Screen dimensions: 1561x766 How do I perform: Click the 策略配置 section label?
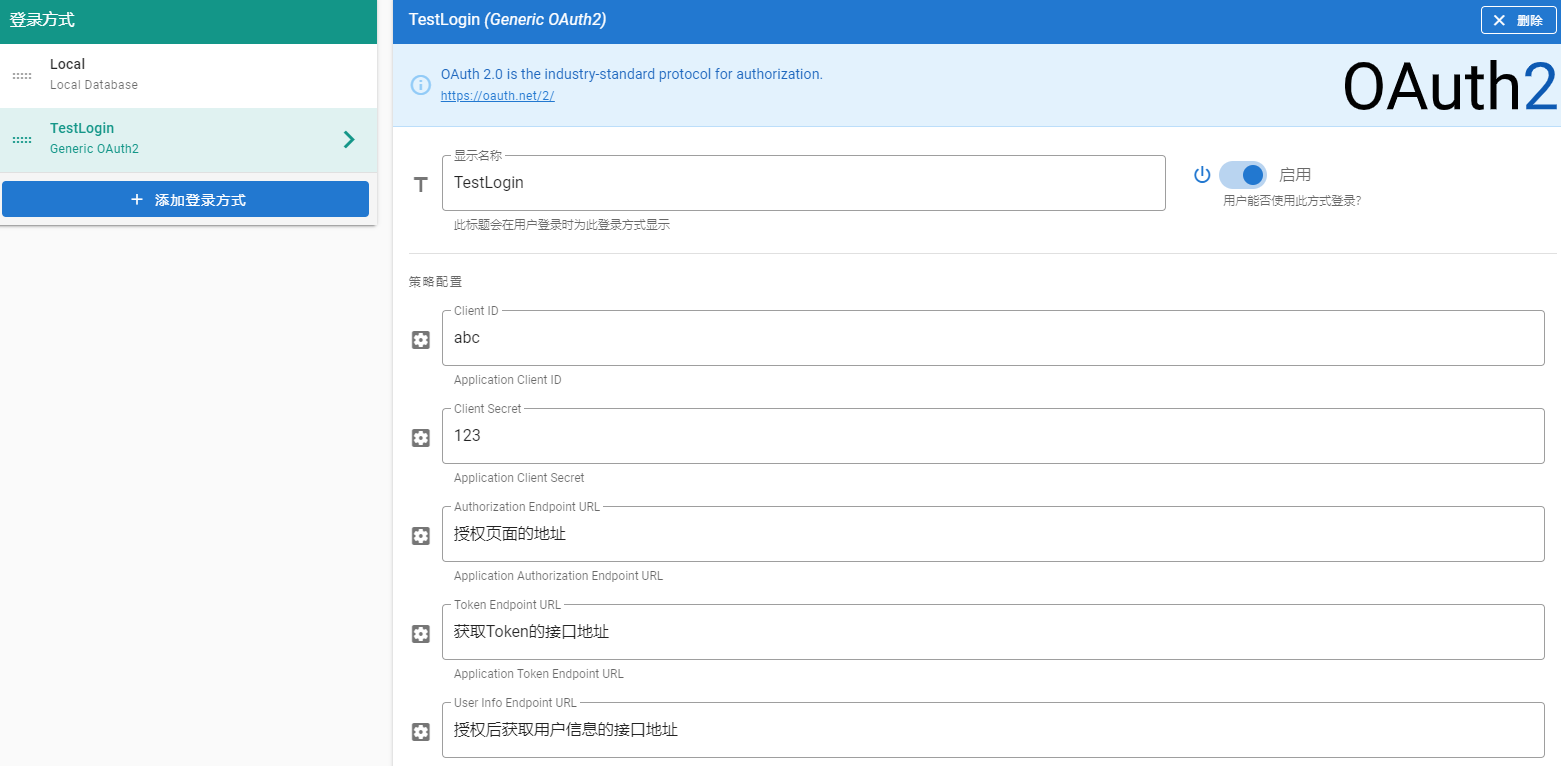point(435,282)
